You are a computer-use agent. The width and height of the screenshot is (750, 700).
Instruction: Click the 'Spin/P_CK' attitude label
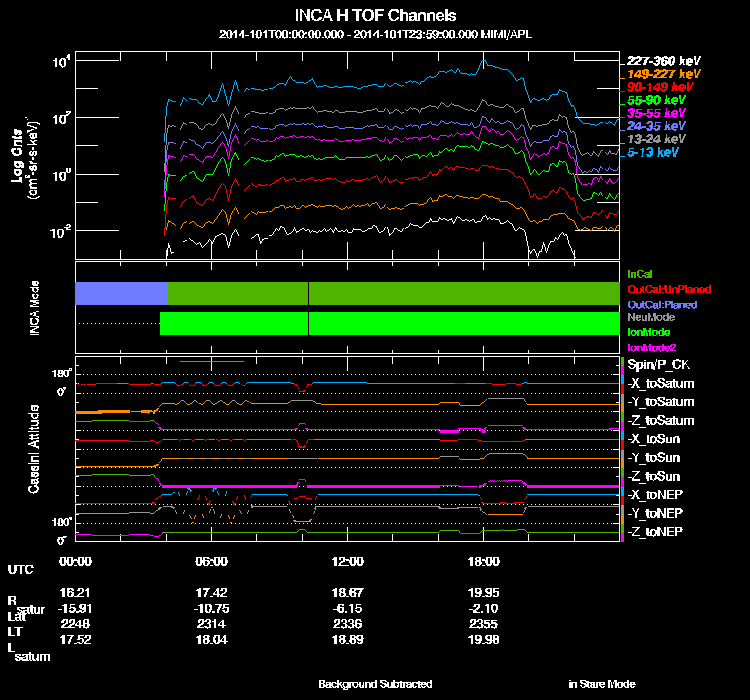coord(659,365)
